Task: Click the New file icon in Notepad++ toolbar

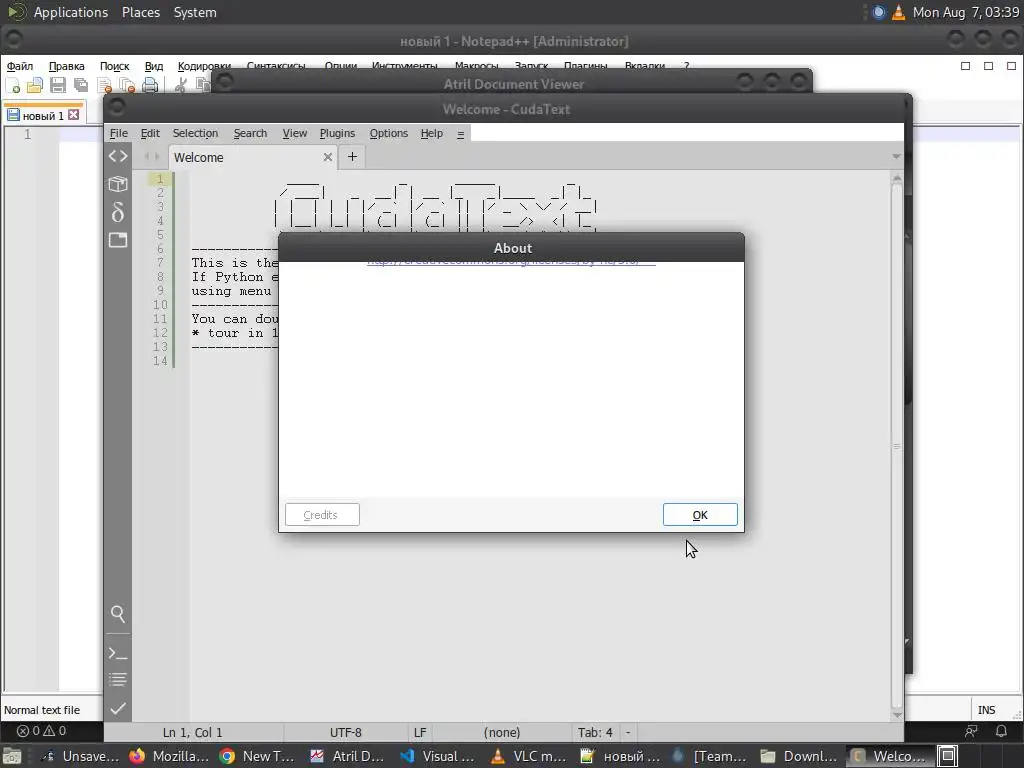Action: 12,85
